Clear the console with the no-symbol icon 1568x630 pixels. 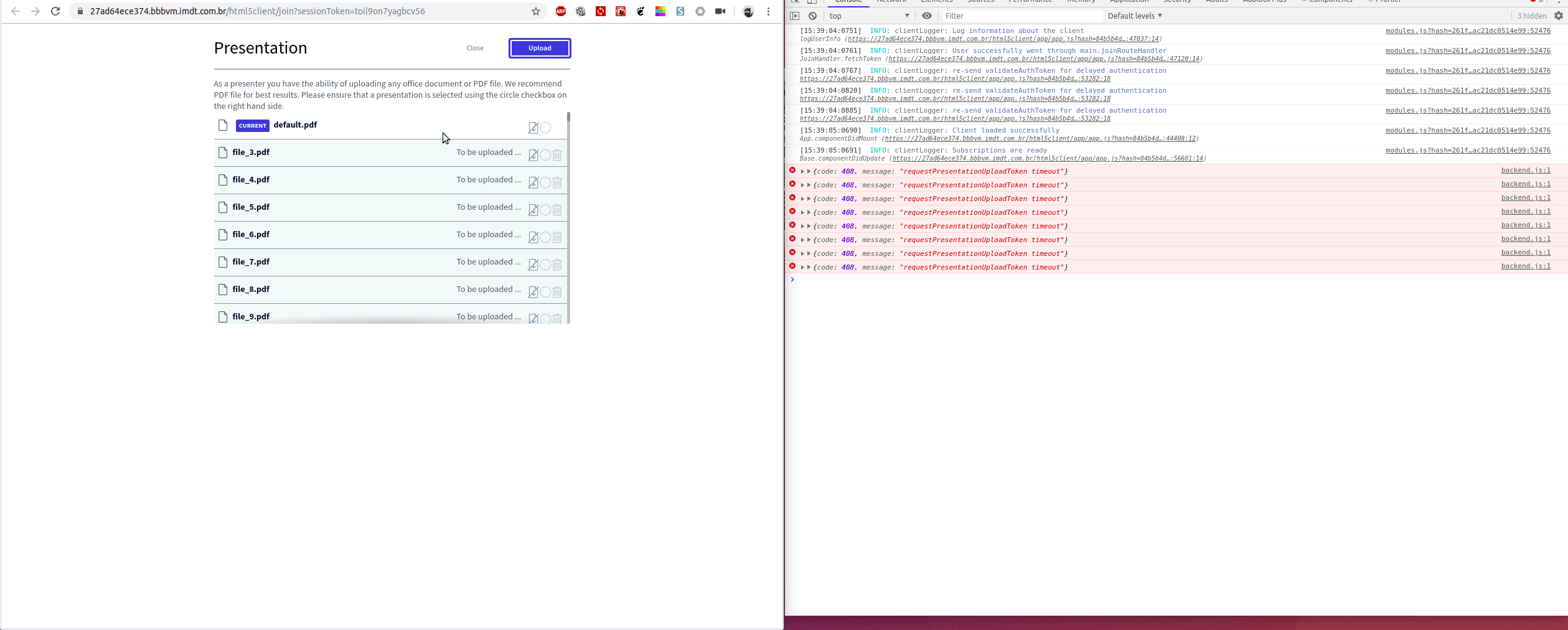coord(812,16)
